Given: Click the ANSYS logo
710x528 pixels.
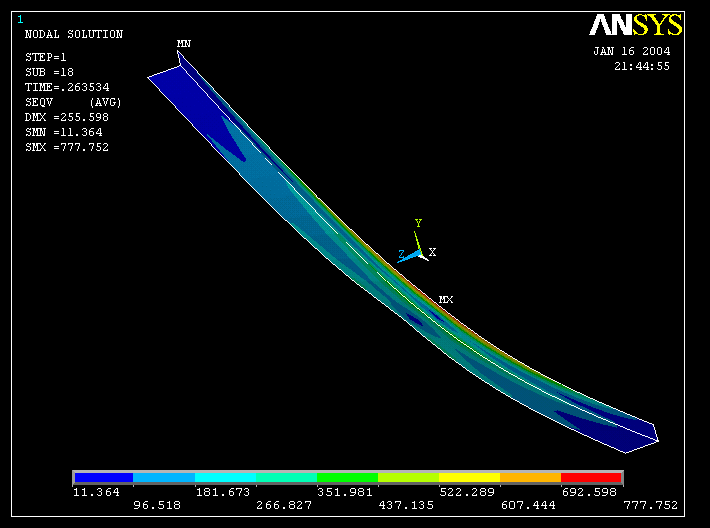Looking at the screenshot, I should pos(635,25).
